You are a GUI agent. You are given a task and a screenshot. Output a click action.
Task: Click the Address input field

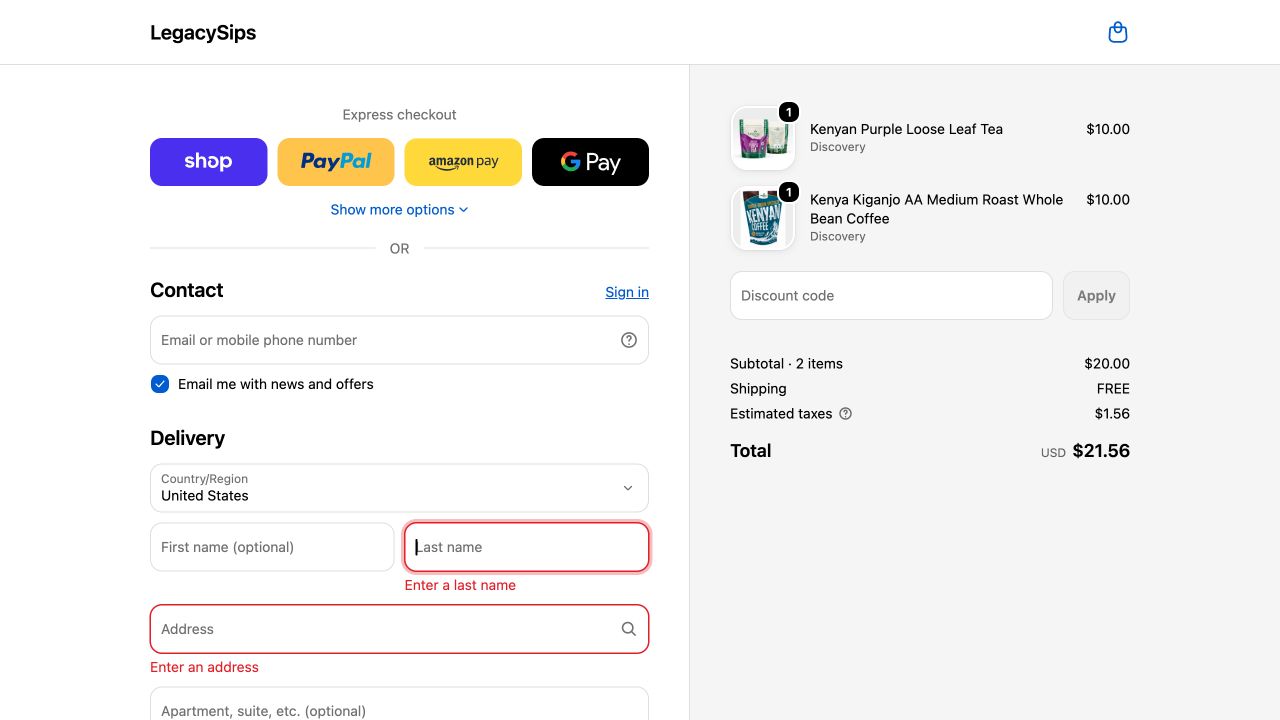point(399,629)
